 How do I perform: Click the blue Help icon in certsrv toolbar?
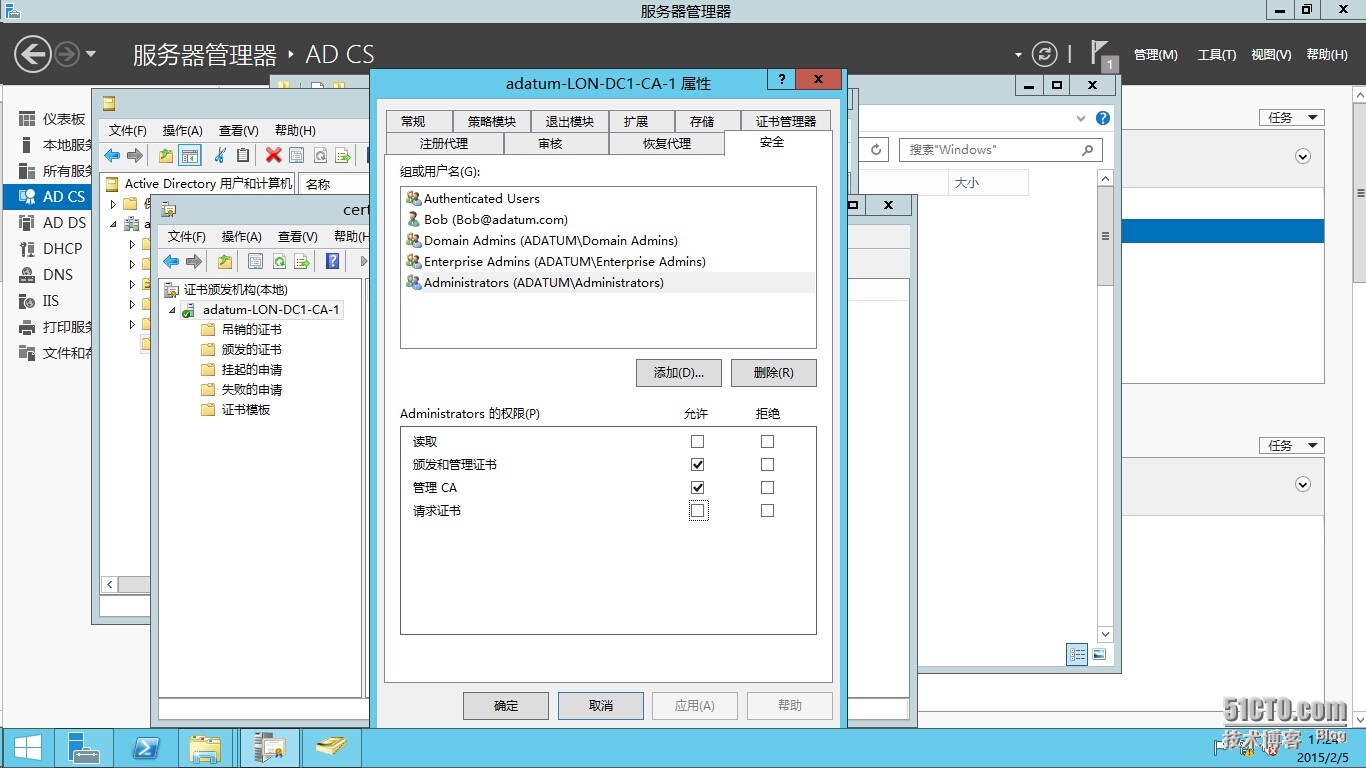[x=333, y=261]
